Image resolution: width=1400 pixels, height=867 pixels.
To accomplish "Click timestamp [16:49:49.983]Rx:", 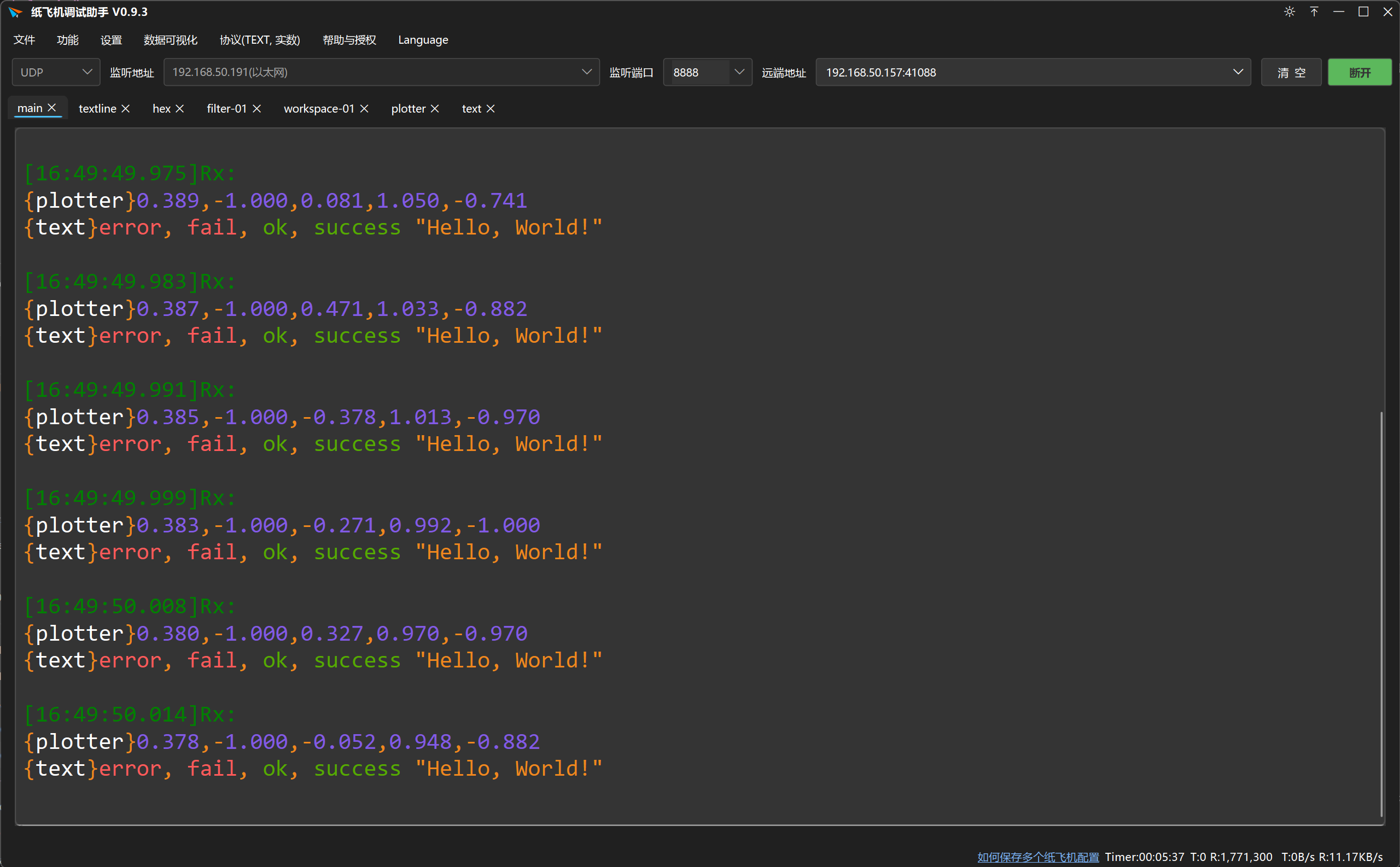I will click(x=130, y=282).
